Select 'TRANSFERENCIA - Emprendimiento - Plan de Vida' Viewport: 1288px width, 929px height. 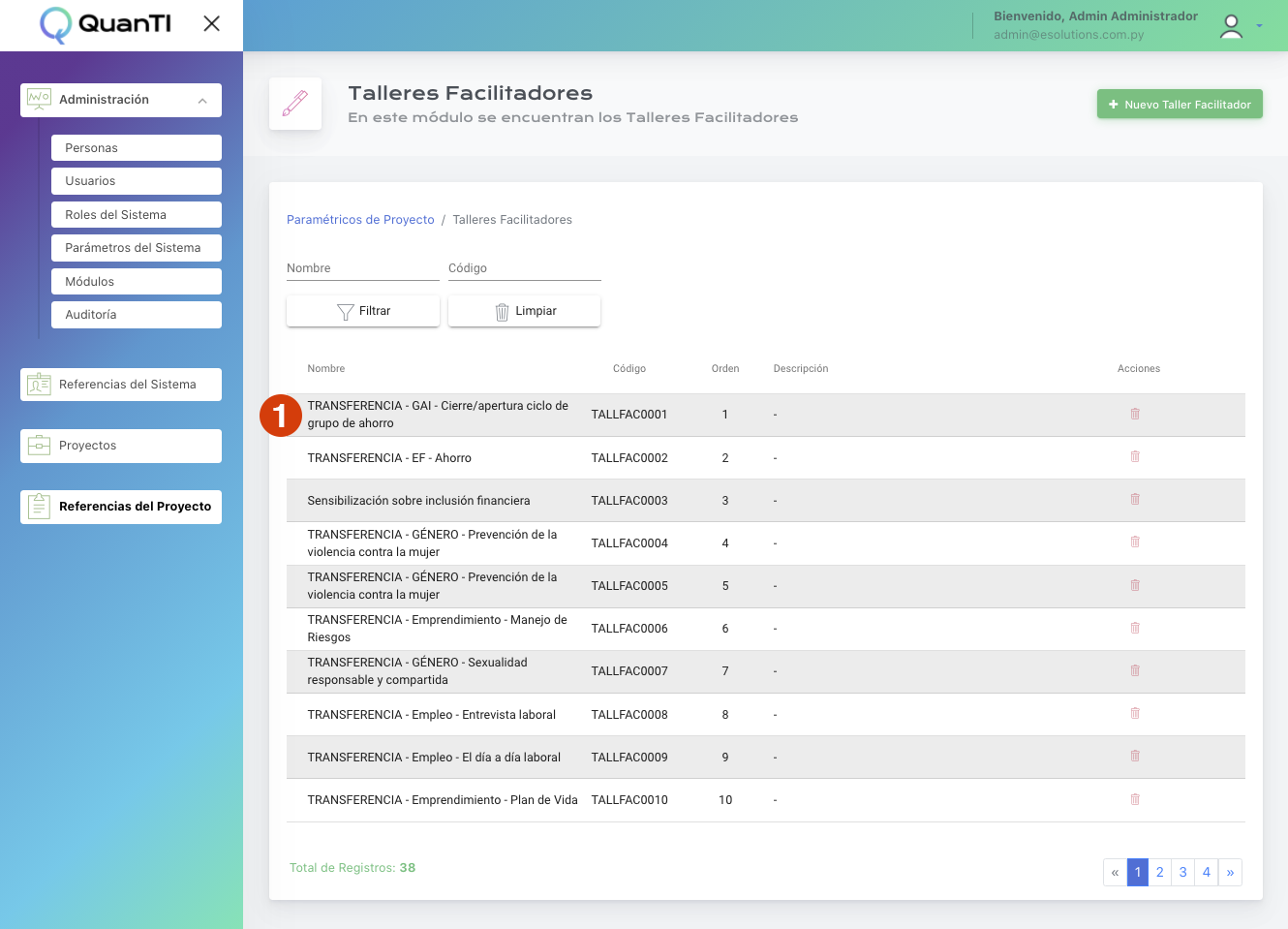tap(443, 800)
